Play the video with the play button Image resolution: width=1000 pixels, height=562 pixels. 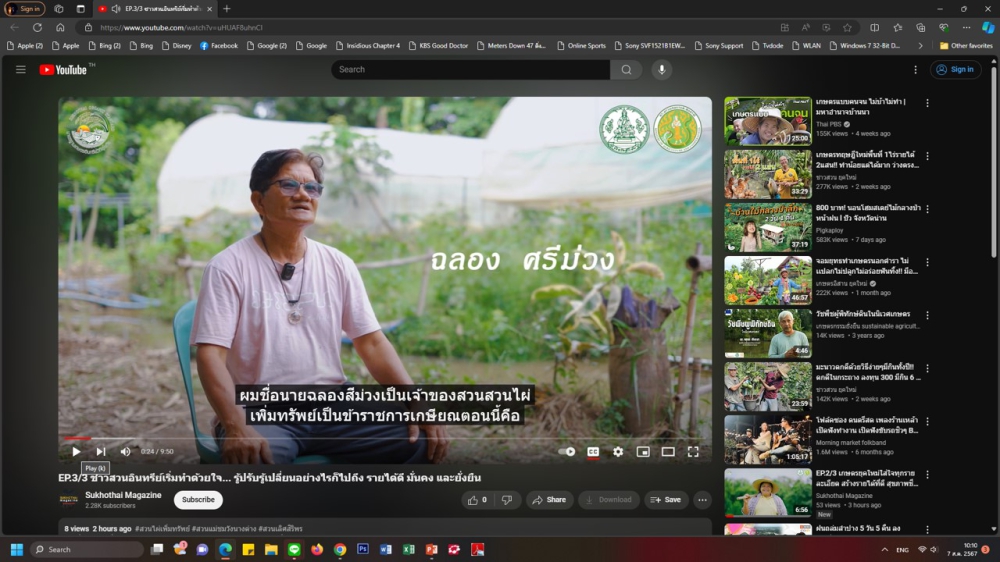tap(76, 452)
